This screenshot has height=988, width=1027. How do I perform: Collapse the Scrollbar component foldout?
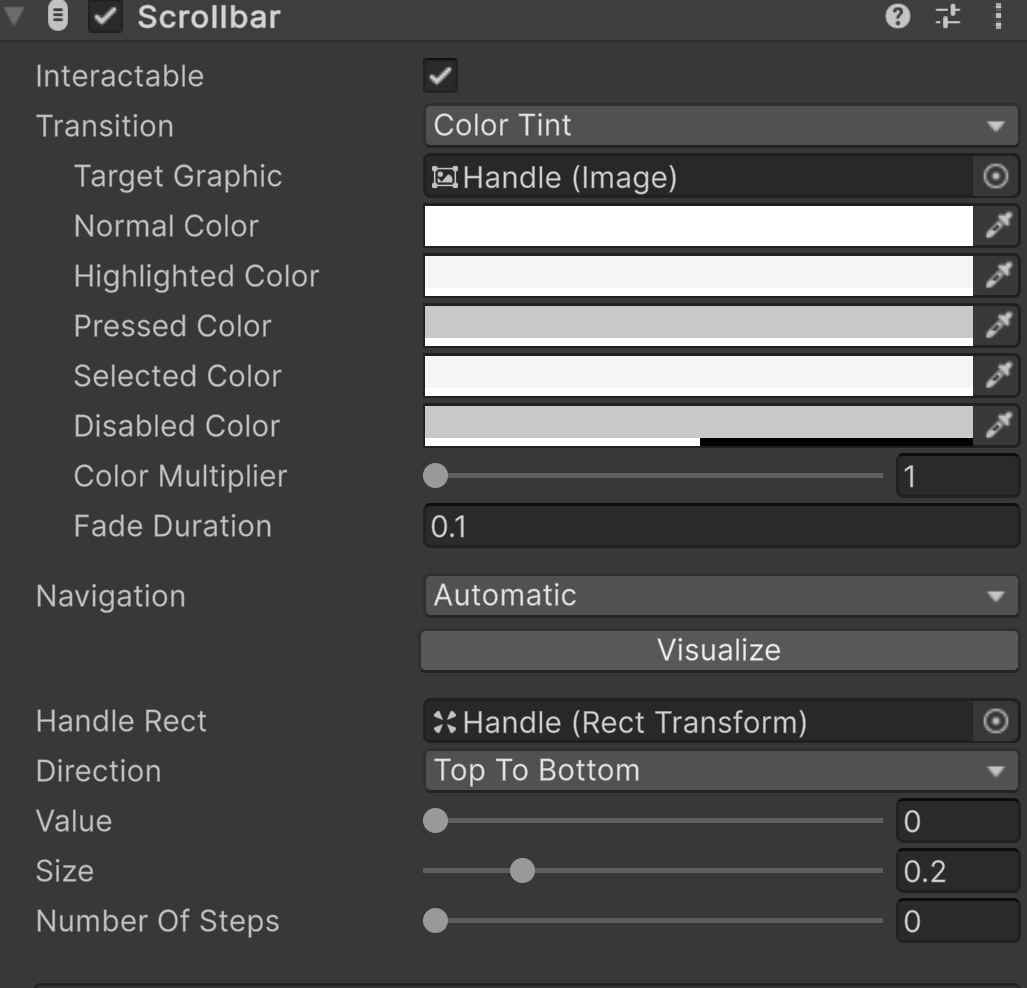14,16
